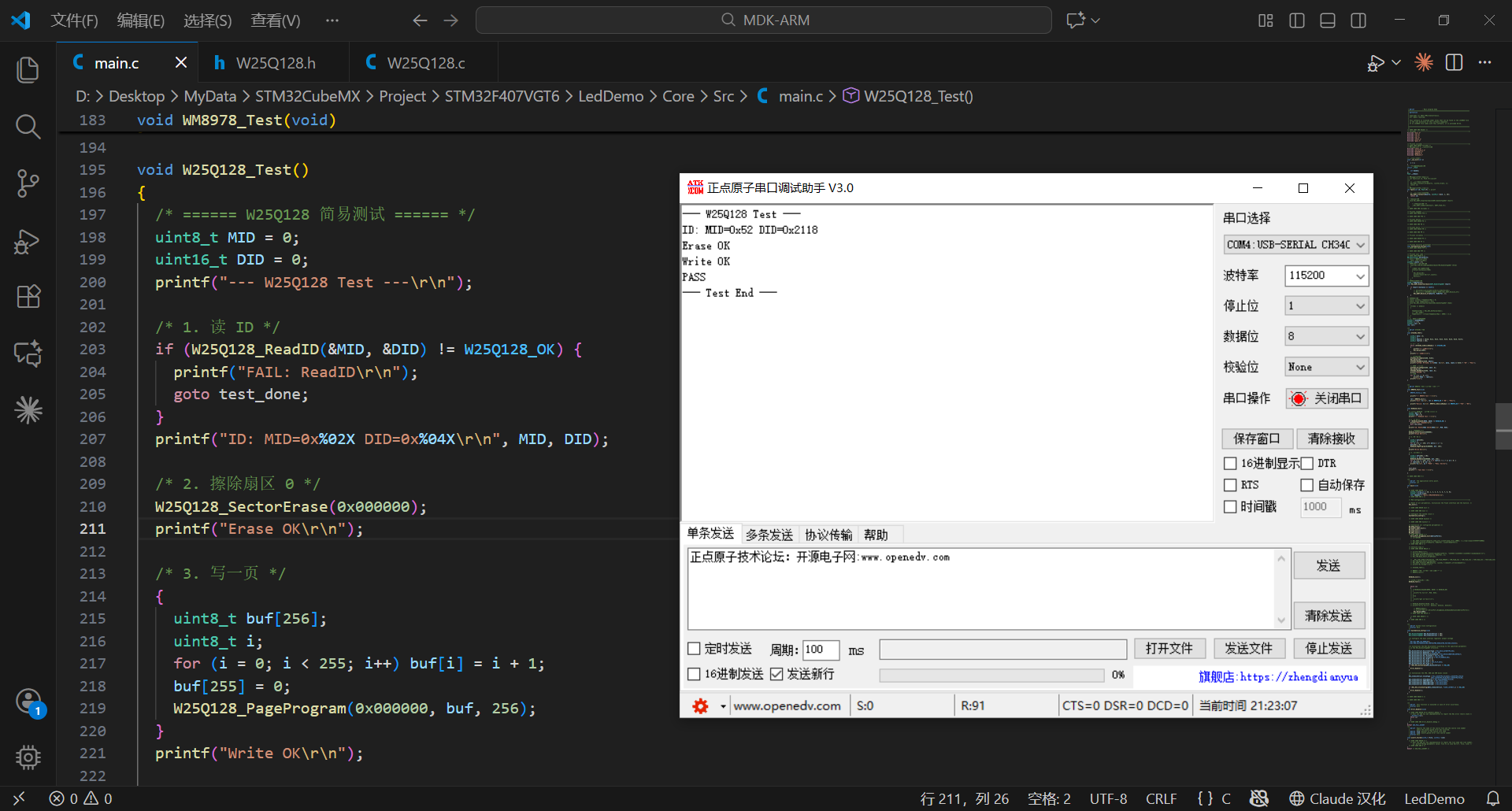Enable 16进制发送 checkbox
This screenshot has height=811, width=1512.
point(694,674)
